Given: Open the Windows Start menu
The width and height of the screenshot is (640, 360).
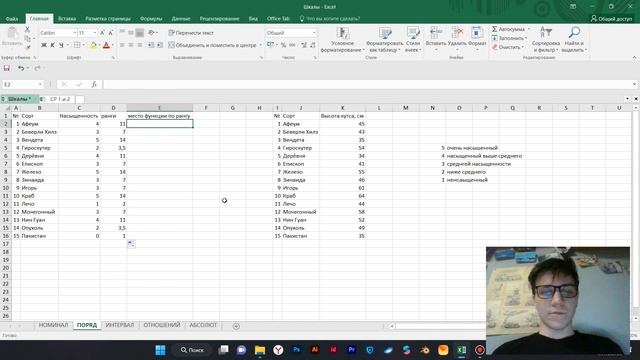Looking at the screenshot, I should coord(160,350).
